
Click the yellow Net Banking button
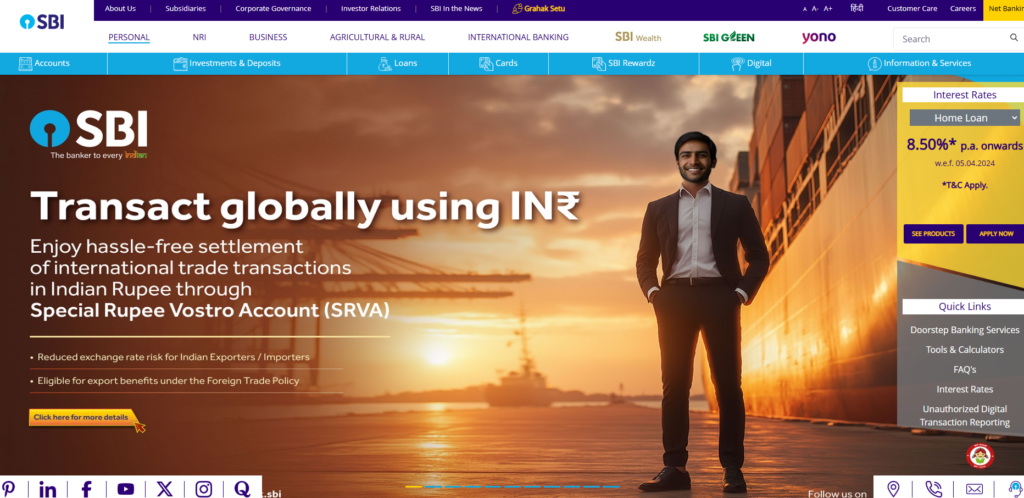click(x=1004, y=9)
